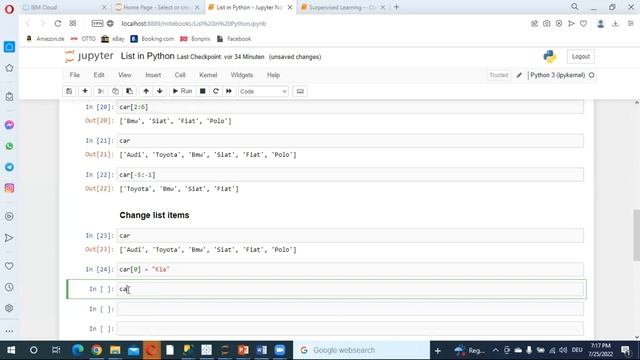This screenshot has height=360, width=640.
Task: Open the Kernel menu
Action: pyautogui.click(x=208, y=75)
